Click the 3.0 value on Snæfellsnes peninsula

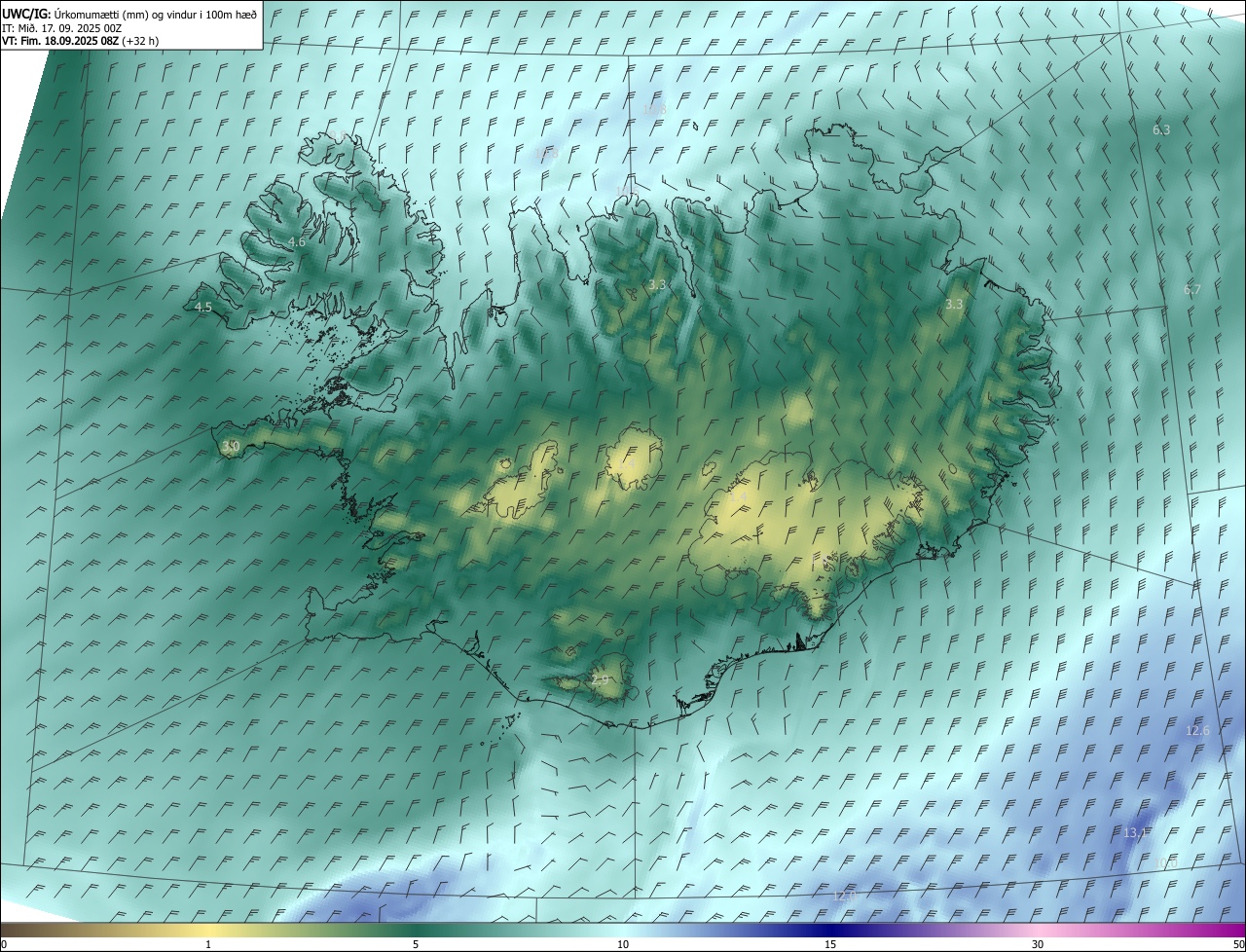point(231,447)
